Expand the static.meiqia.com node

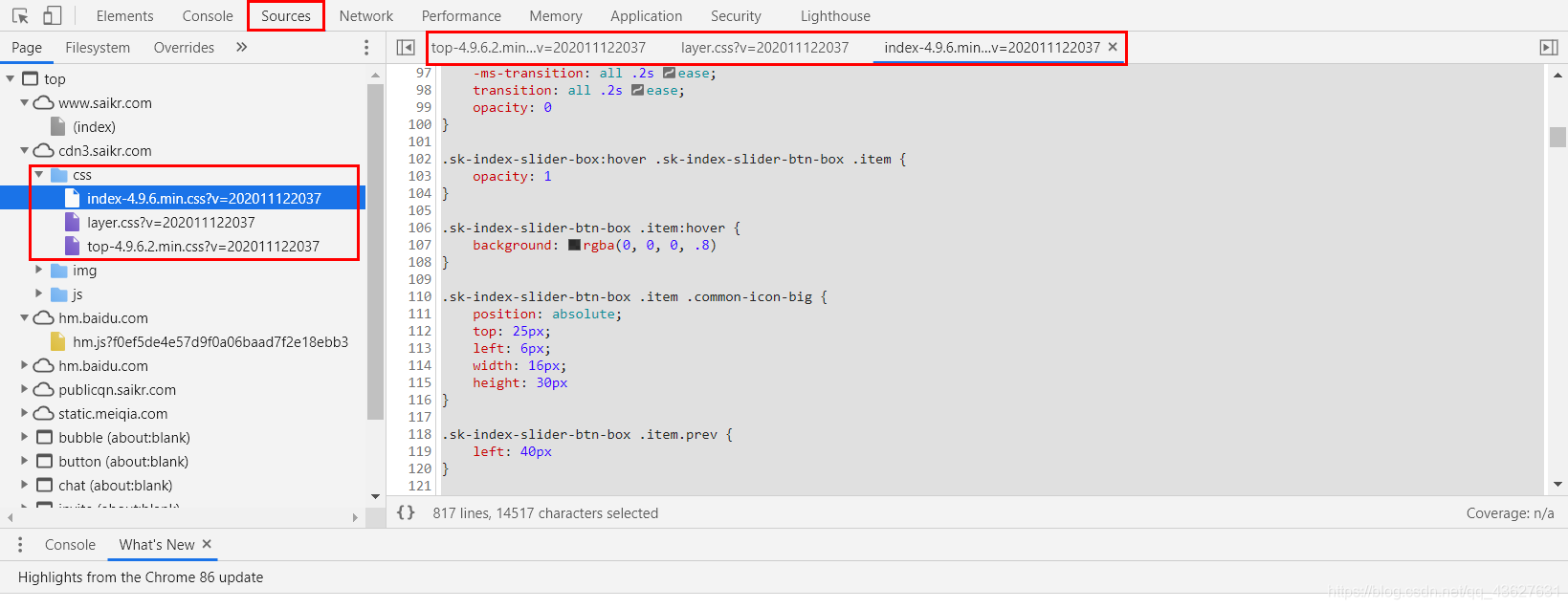25,413
